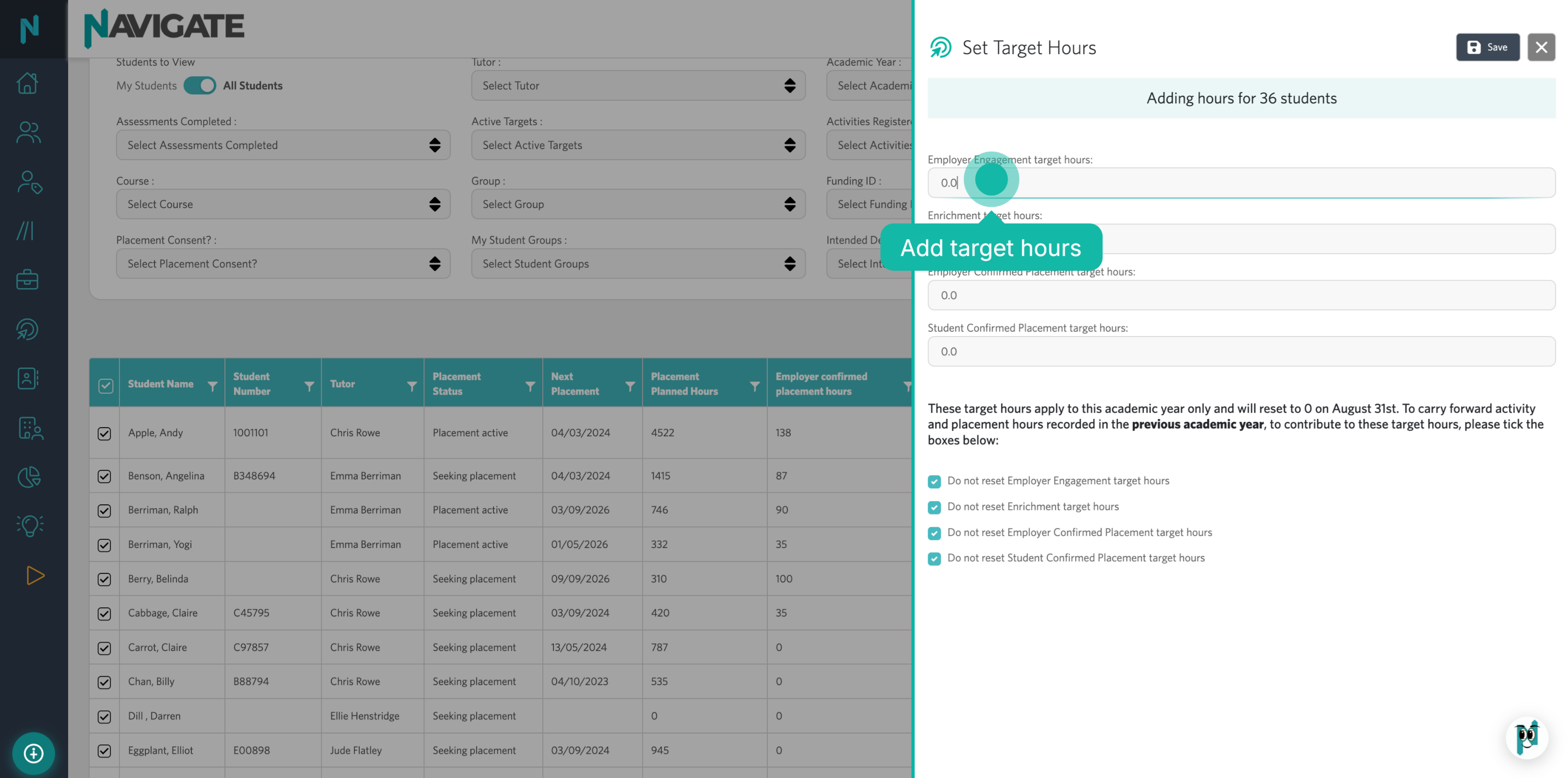Click the Employer Confirmed Placement target hours field
This screenshot has width=1568, height=778.
click(1241, 295)
